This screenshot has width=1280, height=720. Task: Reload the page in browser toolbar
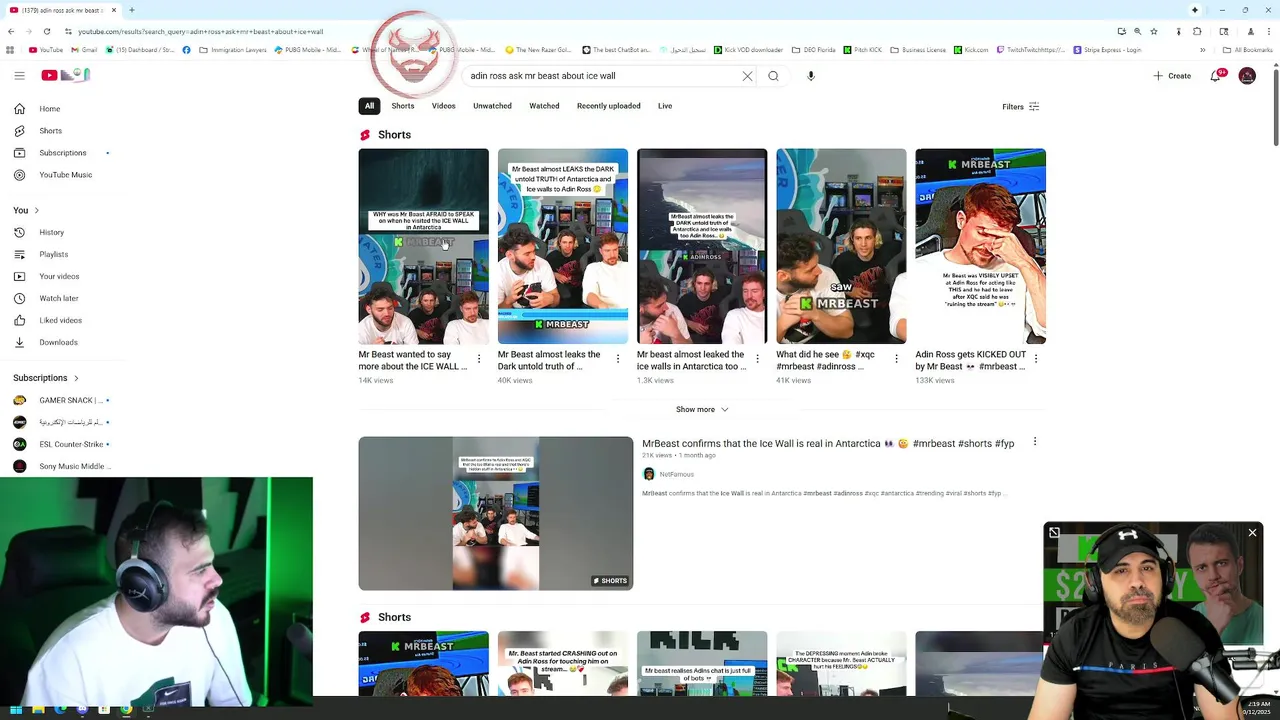click(46, 31)
